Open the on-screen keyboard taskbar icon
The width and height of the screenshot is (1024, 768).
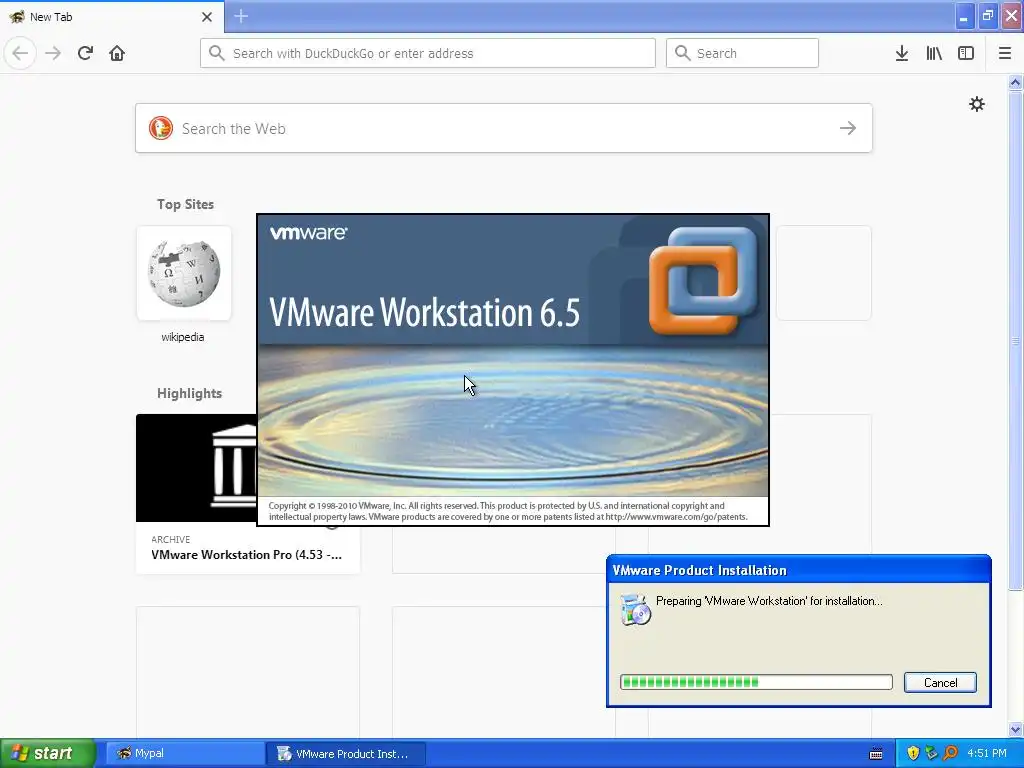pos(876,754)
